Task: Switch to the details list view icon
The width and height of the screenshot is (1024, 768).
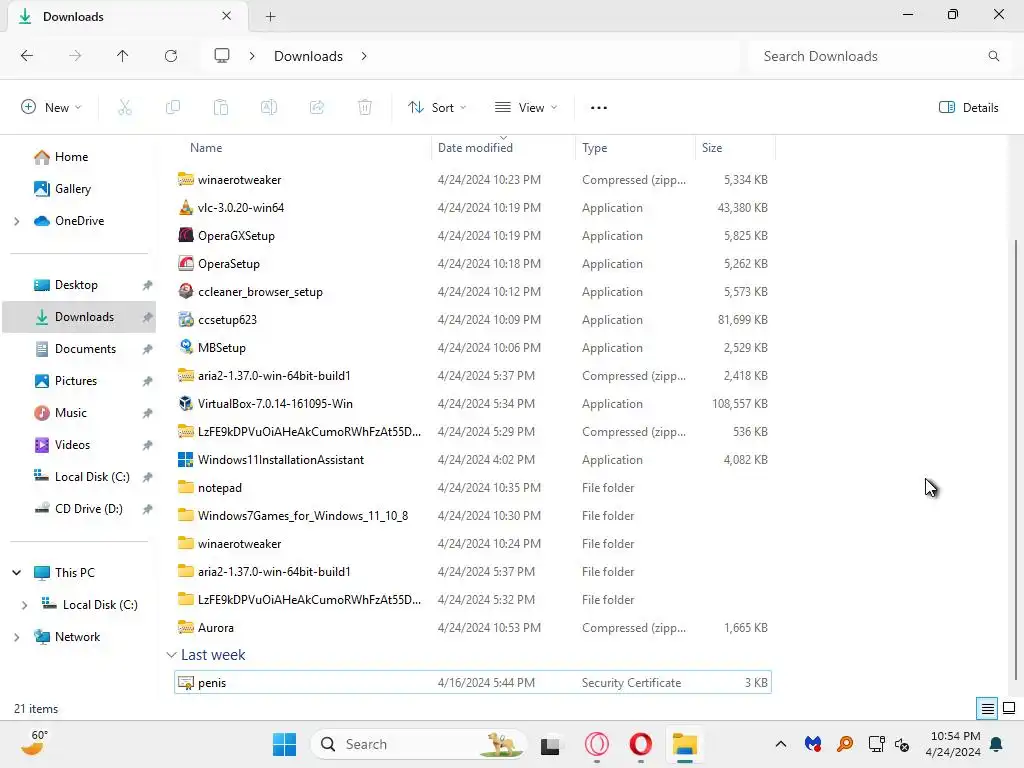Action: 987,709
